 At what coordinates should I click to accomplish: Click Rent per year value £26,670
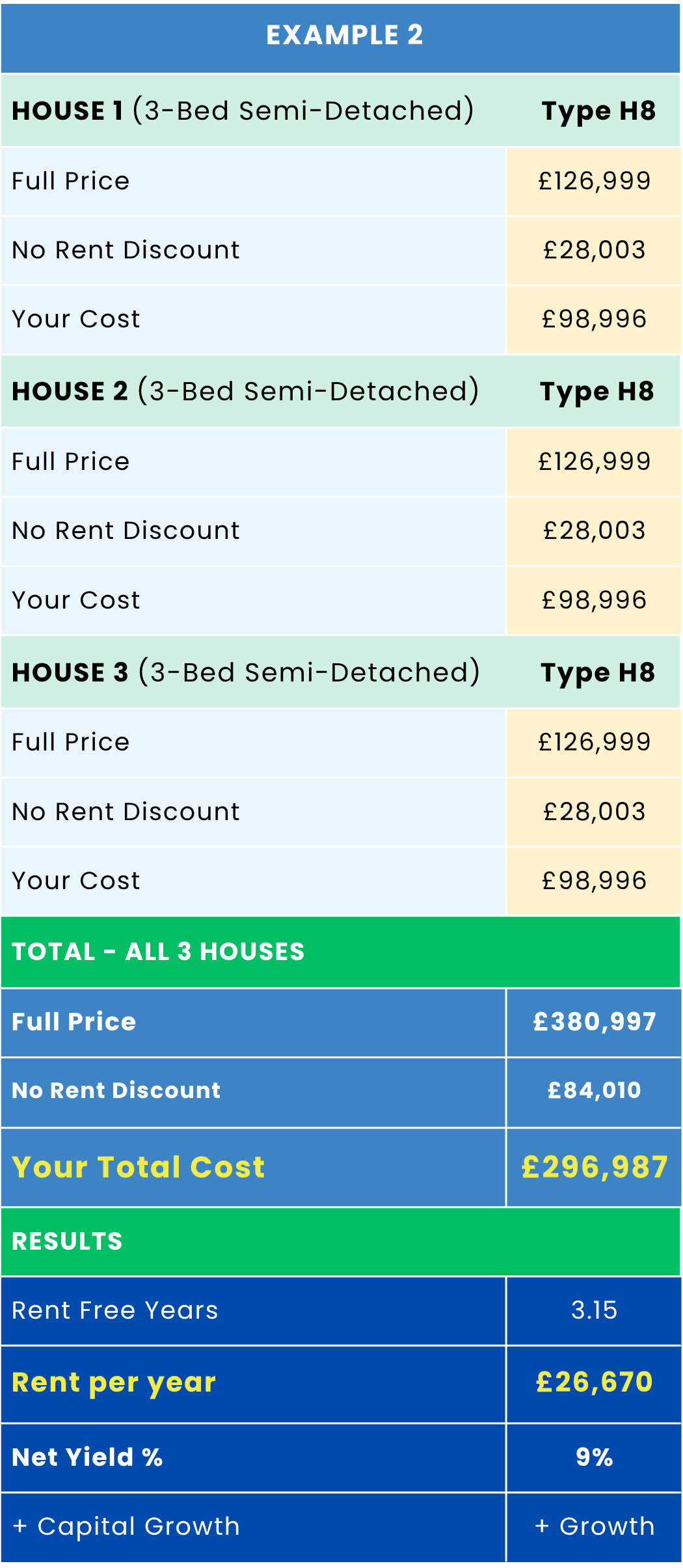tap(594, 1382)
